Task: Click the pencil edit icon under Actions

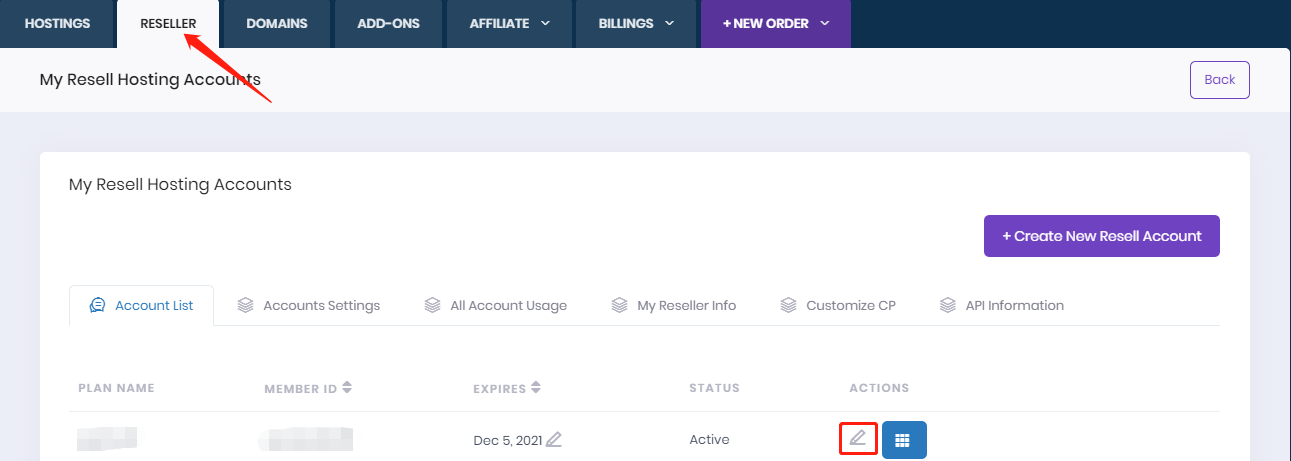Action: point(857,438)
